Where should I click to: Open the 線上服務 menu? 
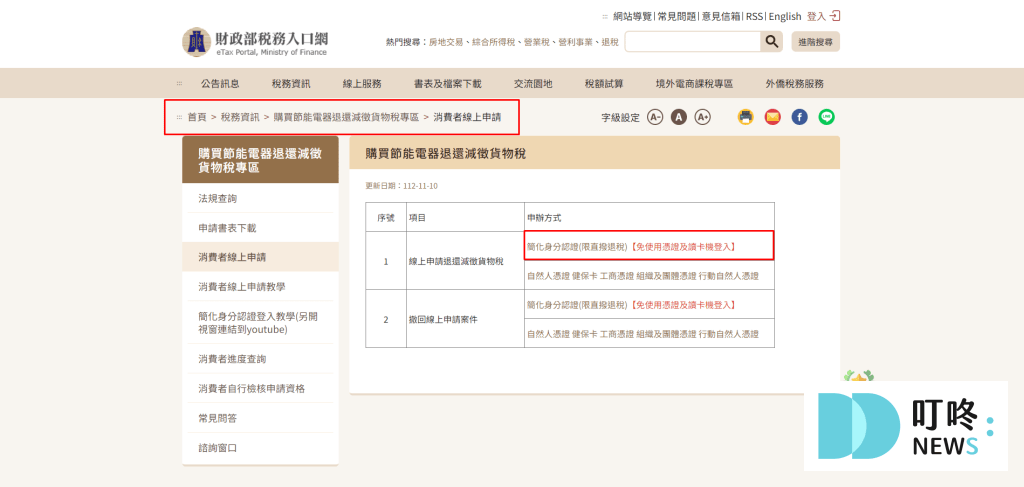click(362, 84)
